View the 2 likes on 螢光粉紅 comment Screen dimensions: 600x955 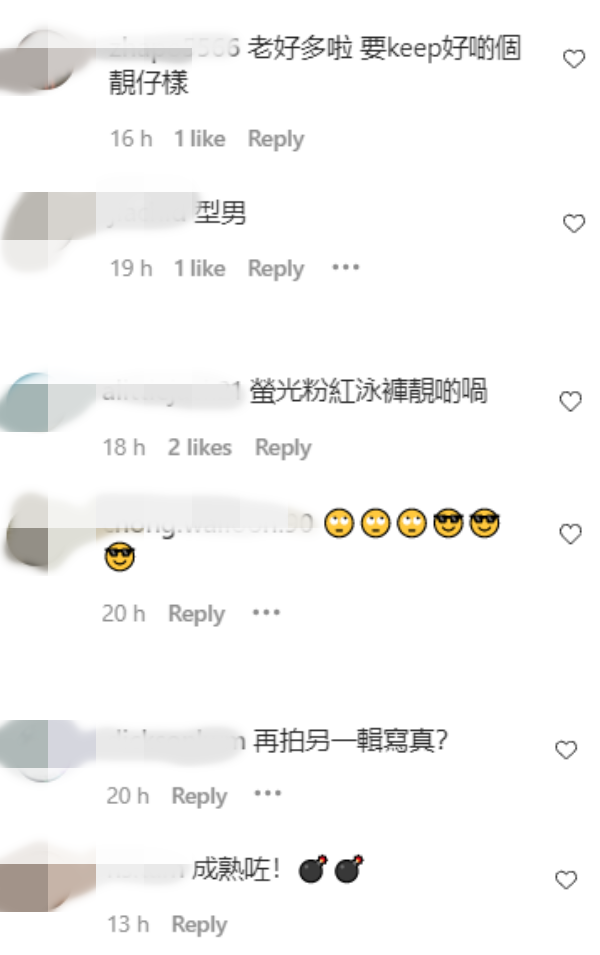200,448
